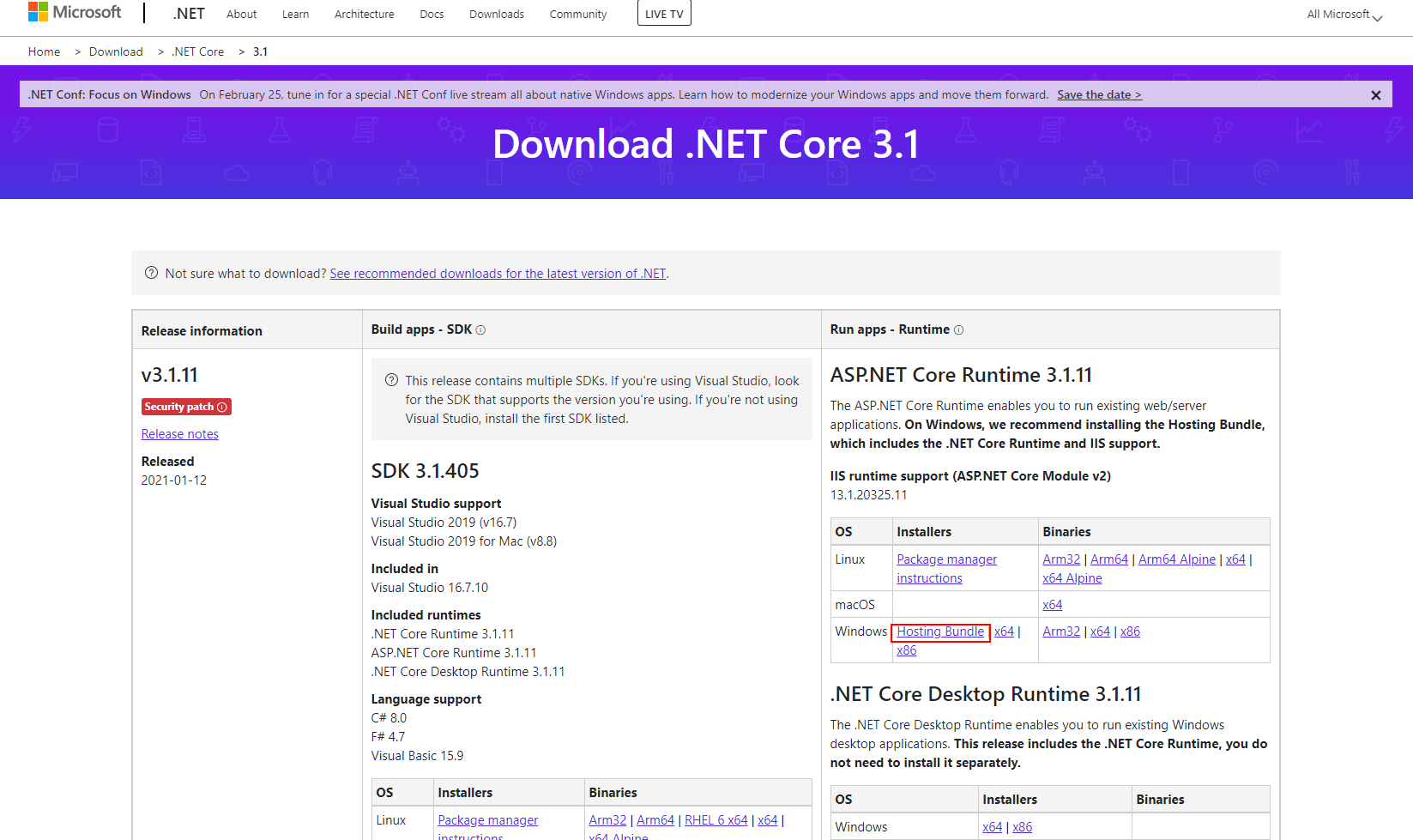
Task: Go to the .NET home link in header
Action: click(189, 14)
